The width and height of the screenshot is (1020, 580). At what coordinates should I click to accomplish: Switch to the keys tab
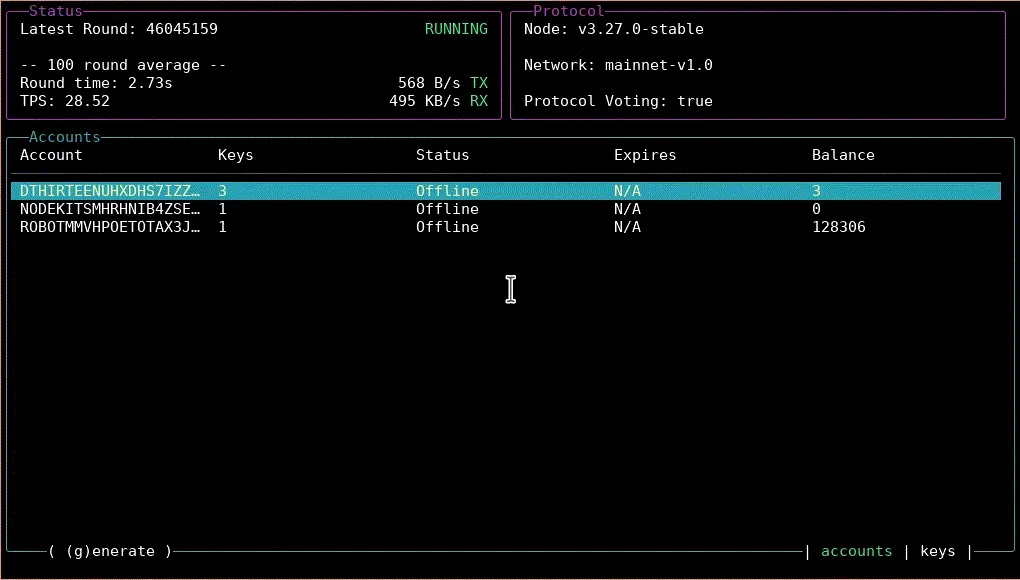coord(938,551)
